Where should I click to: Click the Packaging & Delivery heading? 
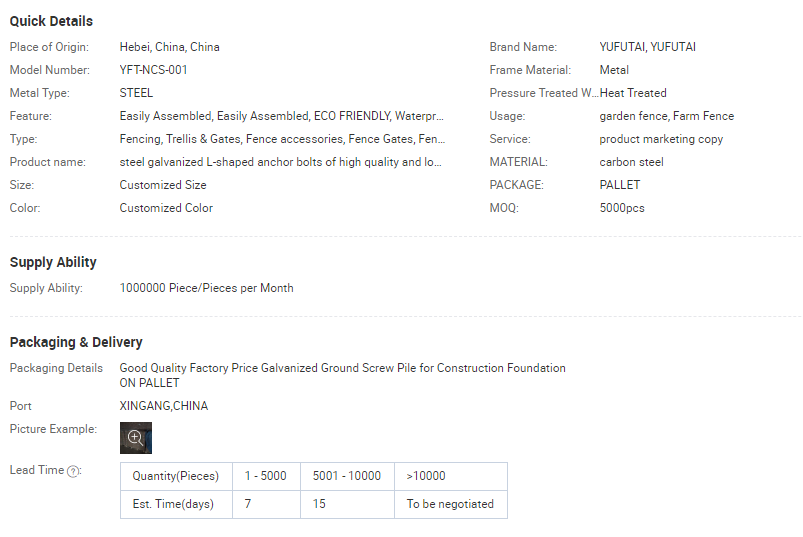76,342
